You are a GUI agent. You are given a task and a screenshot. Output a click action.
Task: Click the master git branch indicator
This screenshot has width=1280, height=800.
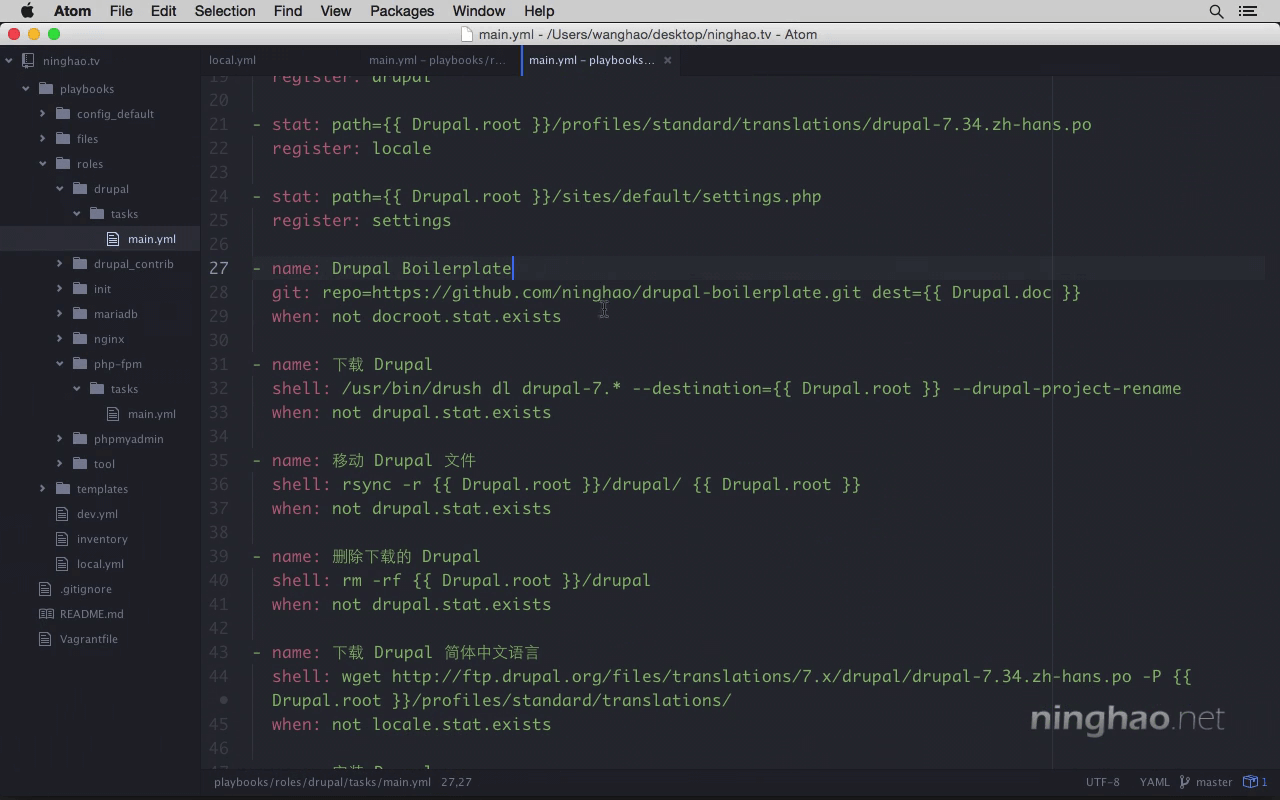click(x=1206, y=782)
